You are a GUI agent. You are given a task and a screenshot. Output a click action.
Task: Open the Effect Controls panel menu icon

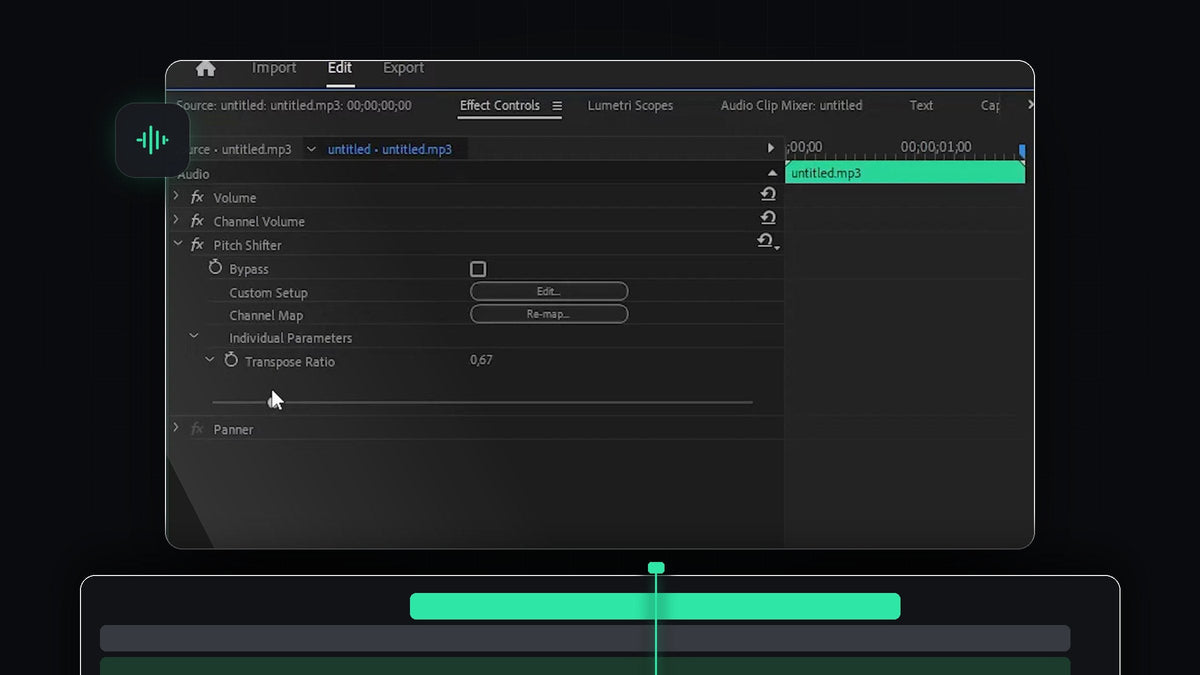pyautogui.click(x=557, y=106)
